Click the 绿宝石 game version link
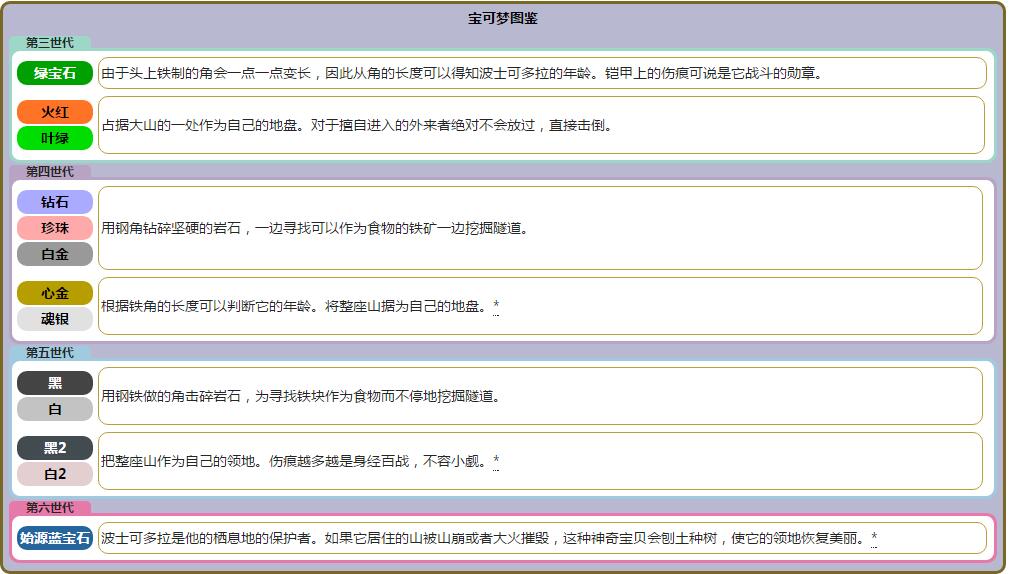This screenshot has height=574, width=1010. [55, 73]
